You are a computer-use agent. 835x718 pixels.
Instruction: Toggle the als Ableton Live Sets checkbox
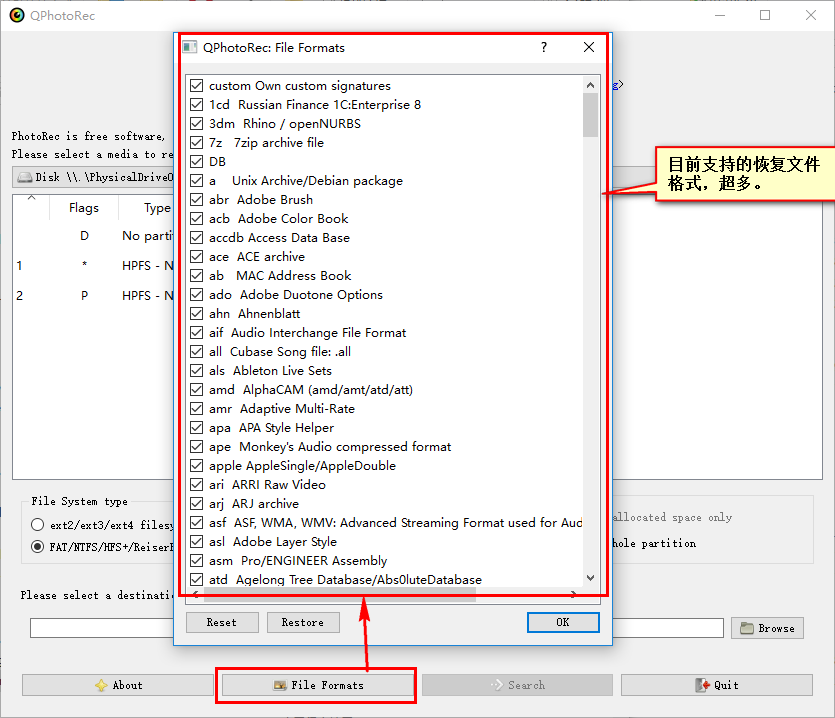pos(197,371)
